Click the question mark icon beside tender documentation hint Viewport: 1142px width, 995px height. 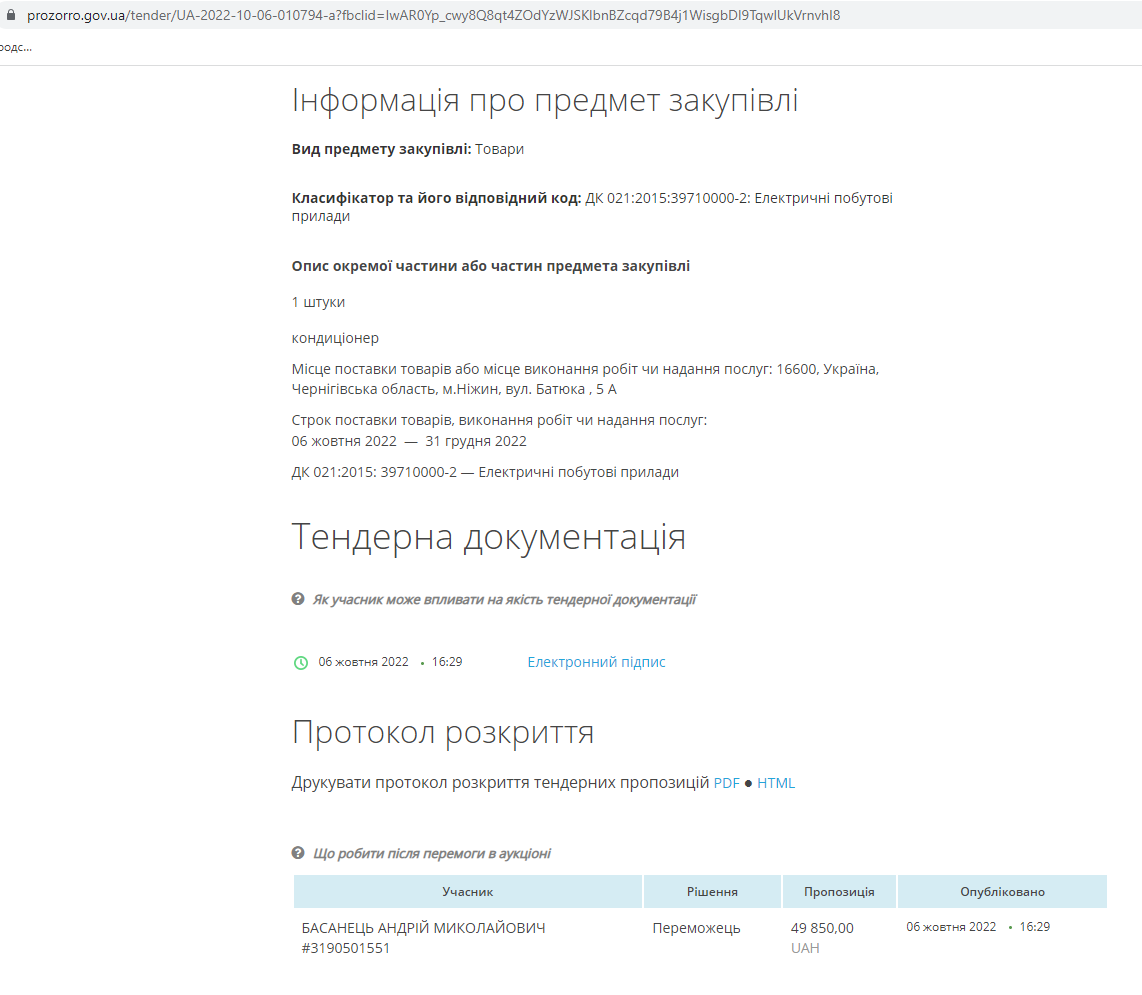298,599
